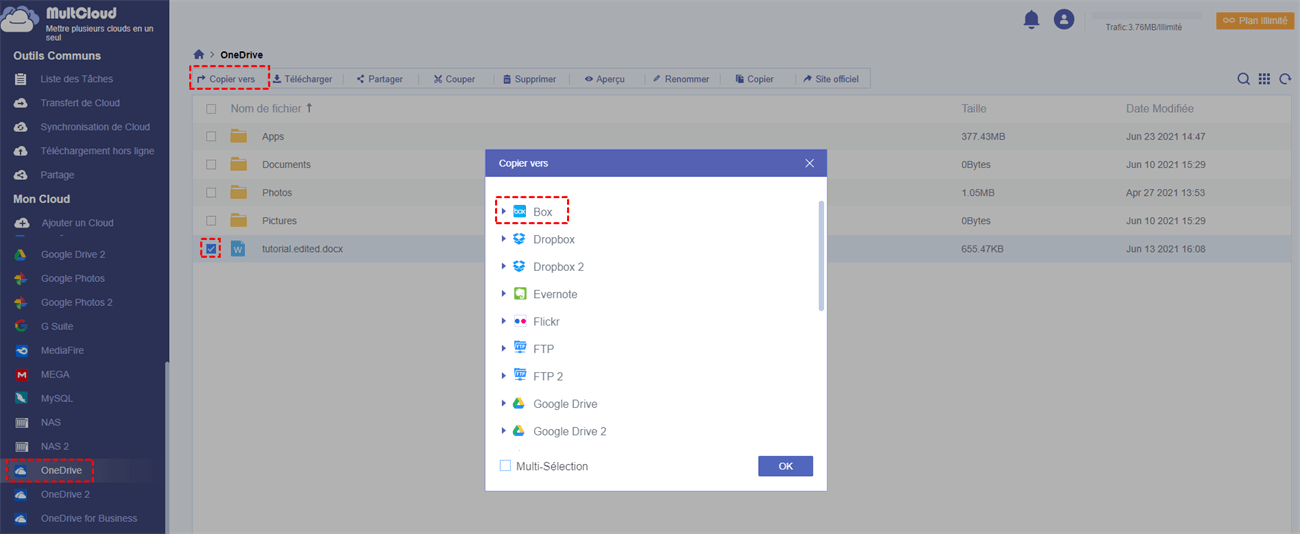Click Télécharger toolbar button
The width and height of the screenshot is (1300, 534).
[x=302, y=79]
